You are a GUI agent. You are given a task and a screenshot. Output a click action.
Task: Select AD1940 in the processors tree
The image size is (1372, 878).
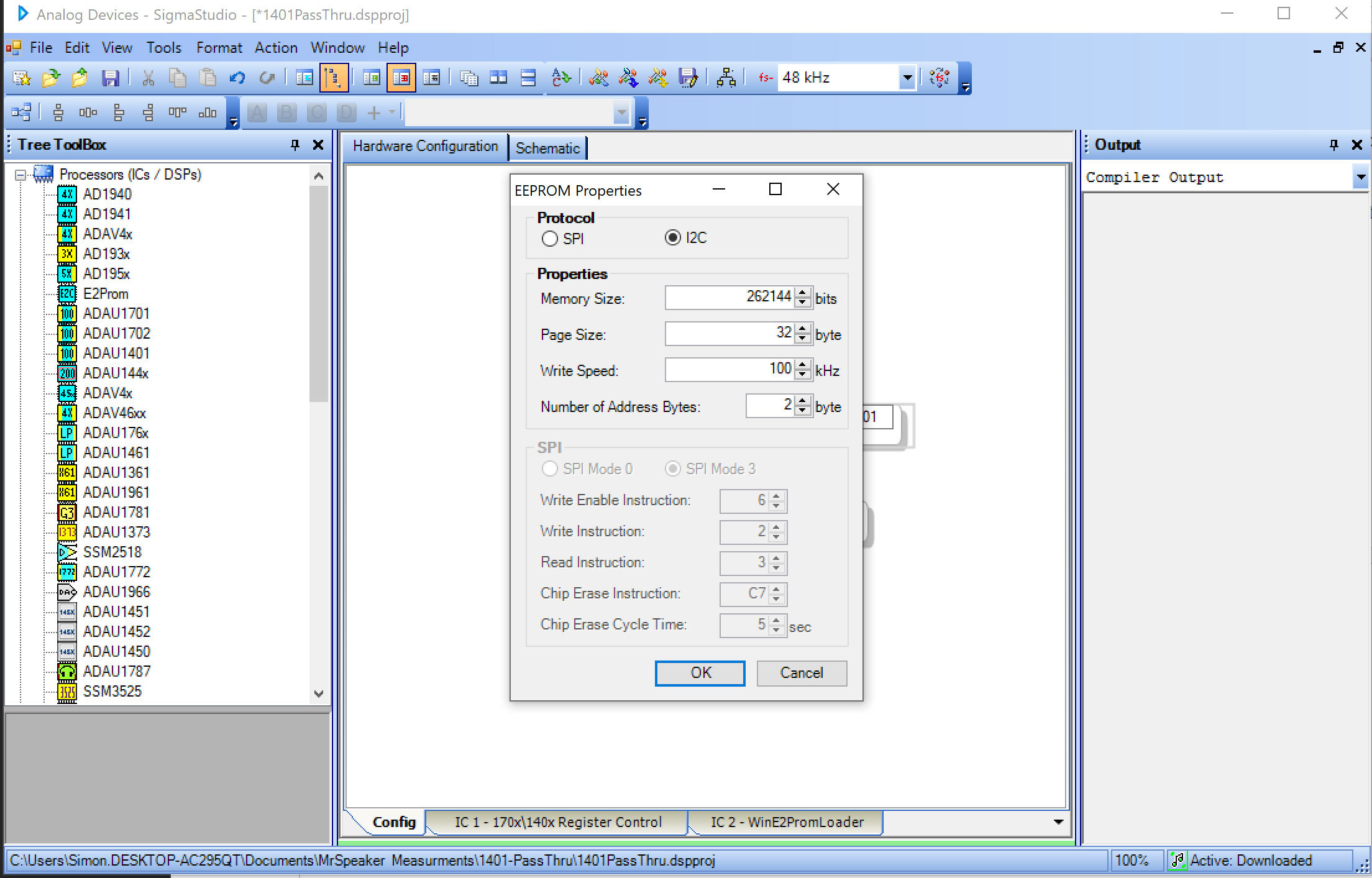(107, 194)
